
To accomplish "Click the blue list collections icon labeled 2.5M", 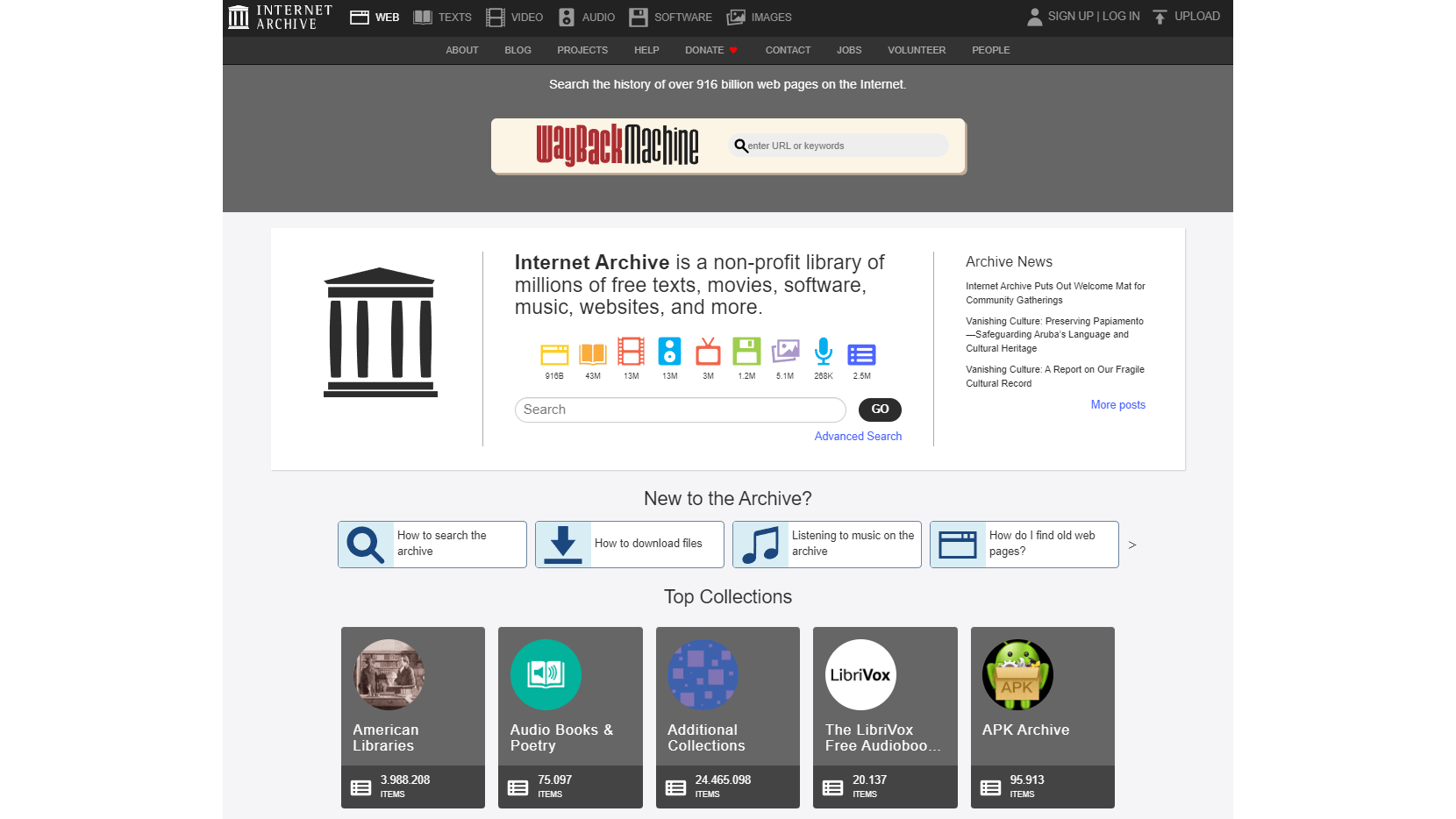I will coord(861,354).
